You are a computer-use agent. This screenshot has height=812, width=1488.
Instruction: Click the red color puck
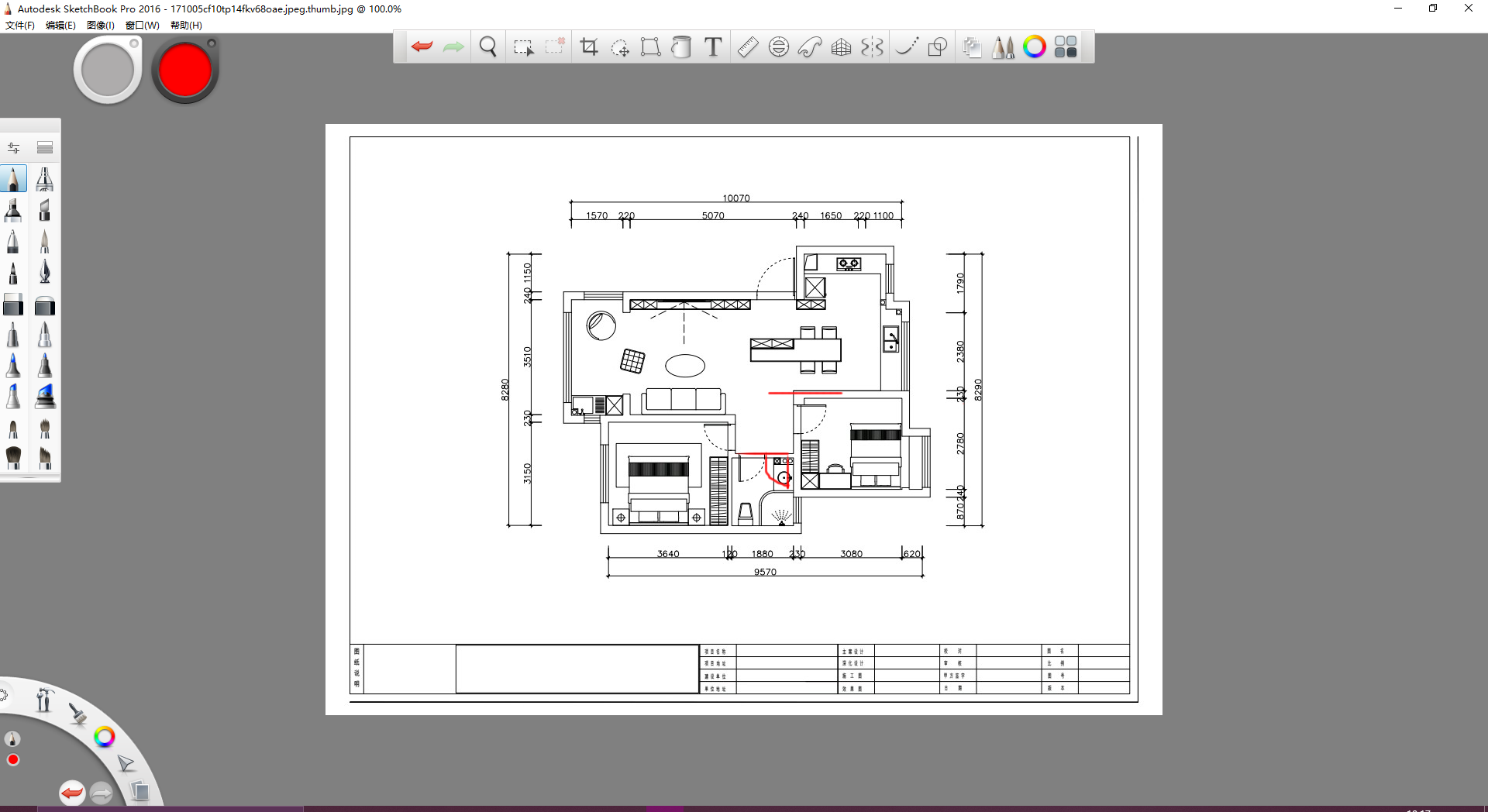tap(185, 70)
